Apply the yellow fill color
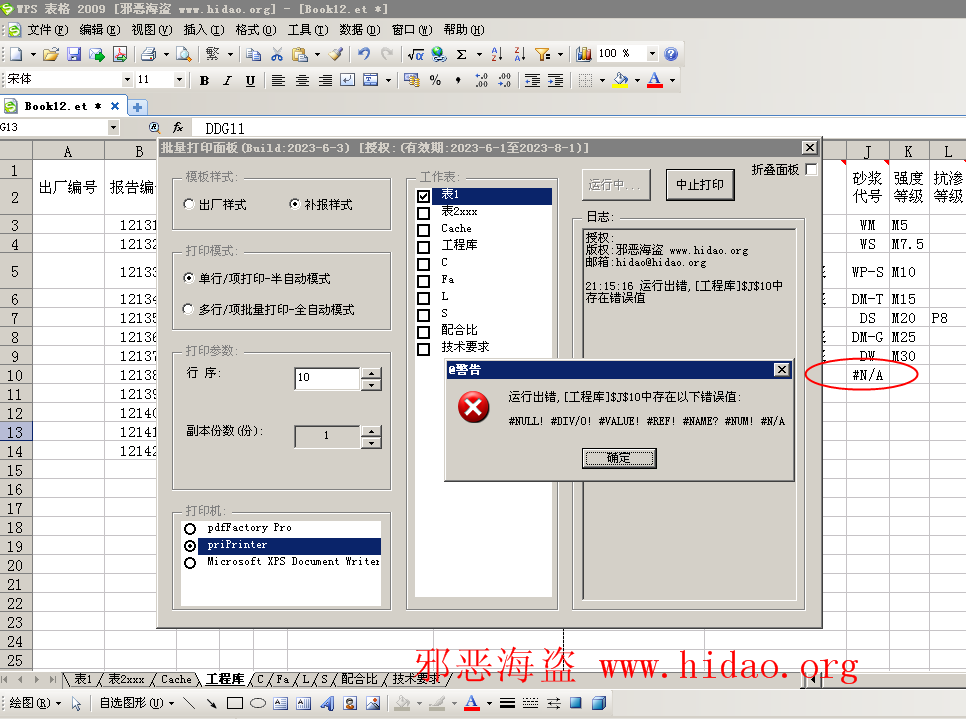 click(x=620, y=80)
